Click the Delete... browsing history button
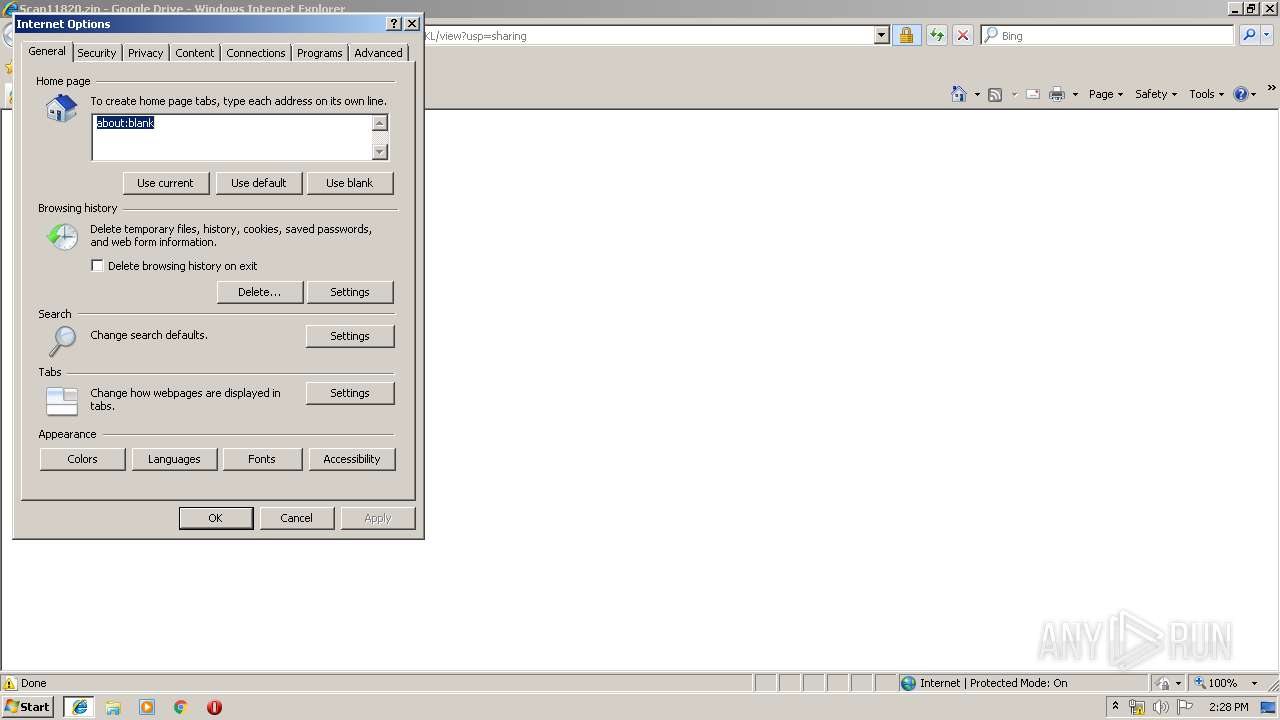The image size is (1280, 720). (x=260, y=292)
